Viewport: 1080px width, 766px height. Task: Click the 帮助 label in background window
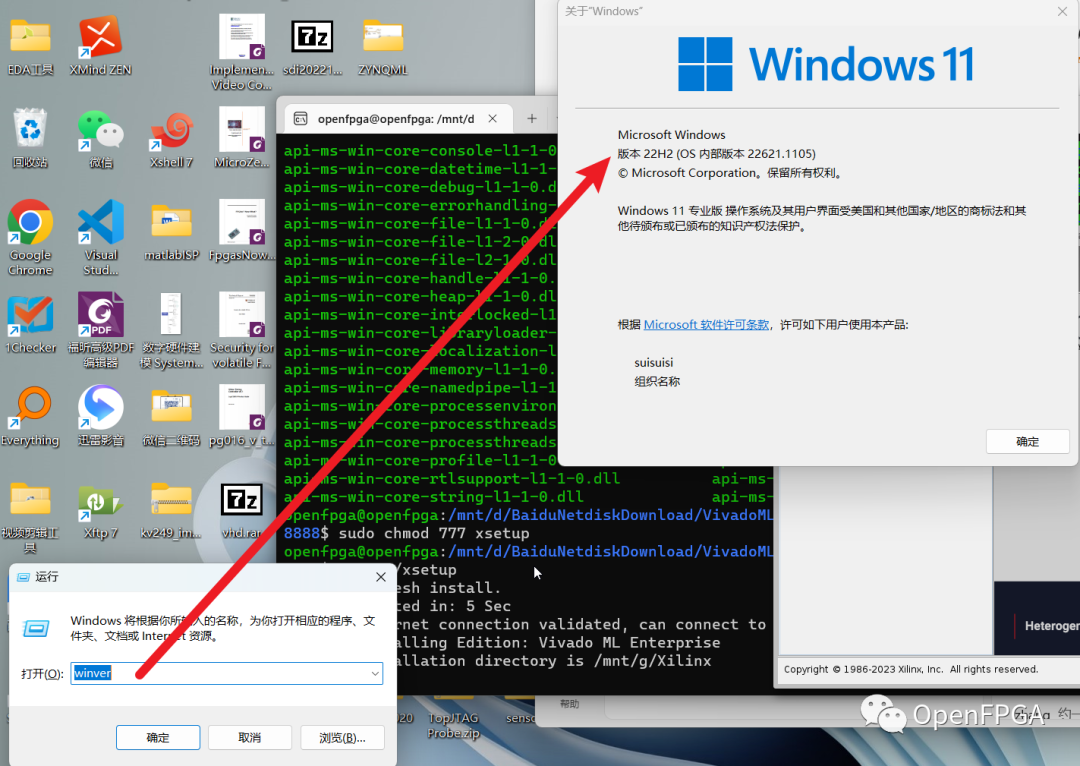point(569,704)
